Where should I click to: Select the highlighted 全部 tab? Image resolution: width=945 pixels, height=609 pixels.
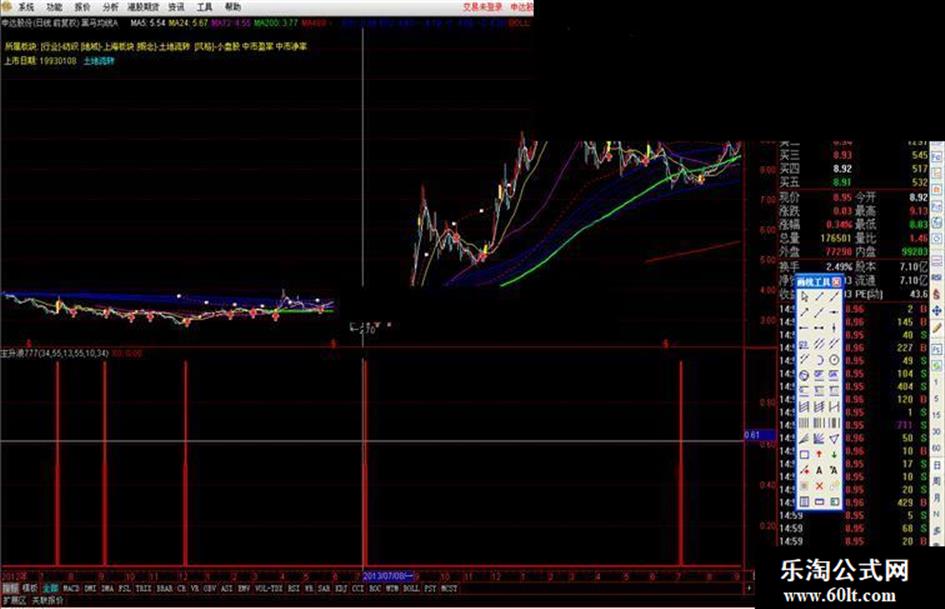click(x=50, y=588)
